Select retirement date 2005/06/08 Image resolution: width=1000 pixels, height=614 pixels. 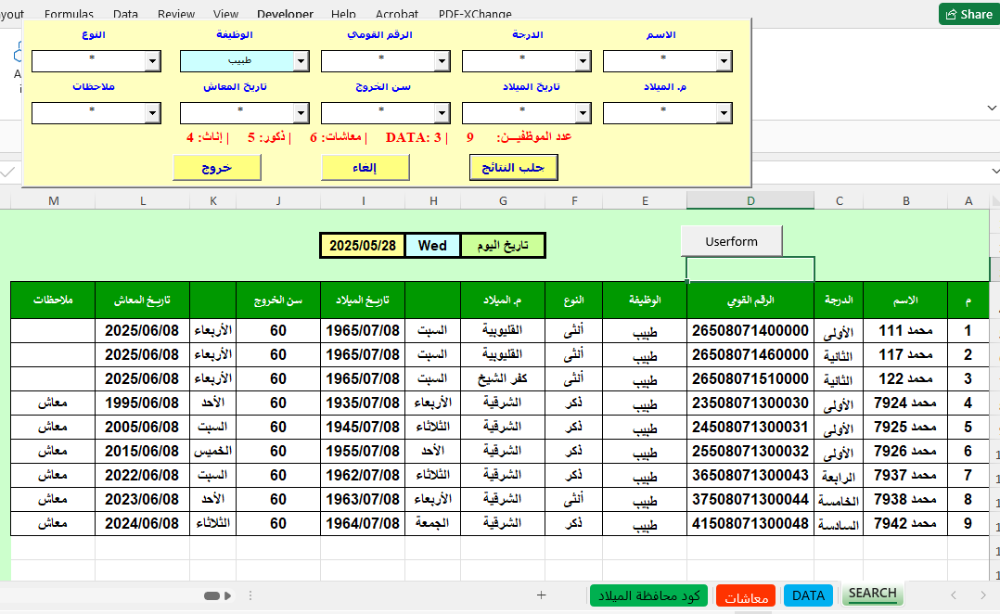[x=142, y=427]
